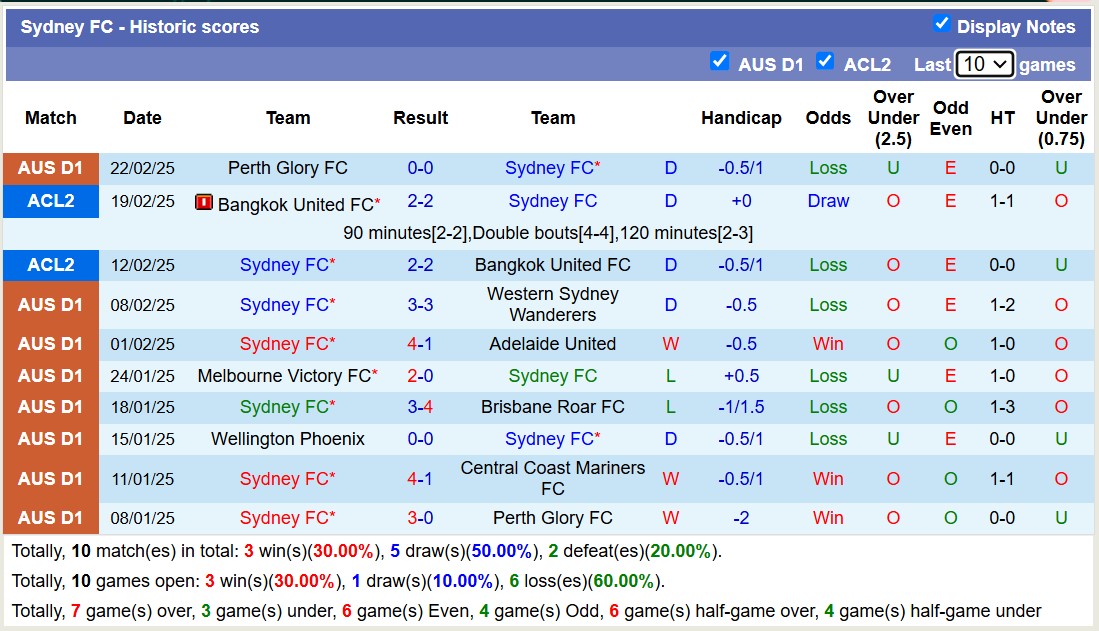The height and width of the screenshot is (631, 1099).
Task: Click the Bangkok United FC club crest icon
Action: pos(202,200)
